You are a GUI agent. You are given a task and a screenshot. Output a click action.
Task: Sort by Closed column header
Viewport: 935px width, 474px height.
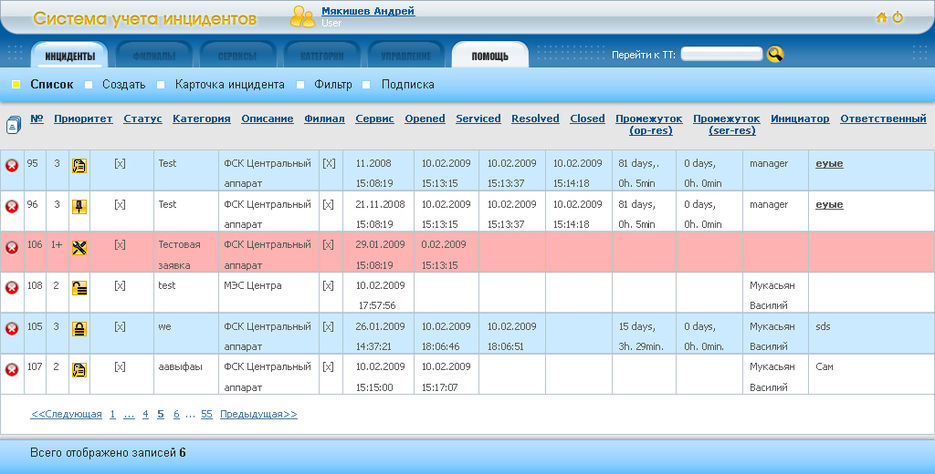point(587,118)
